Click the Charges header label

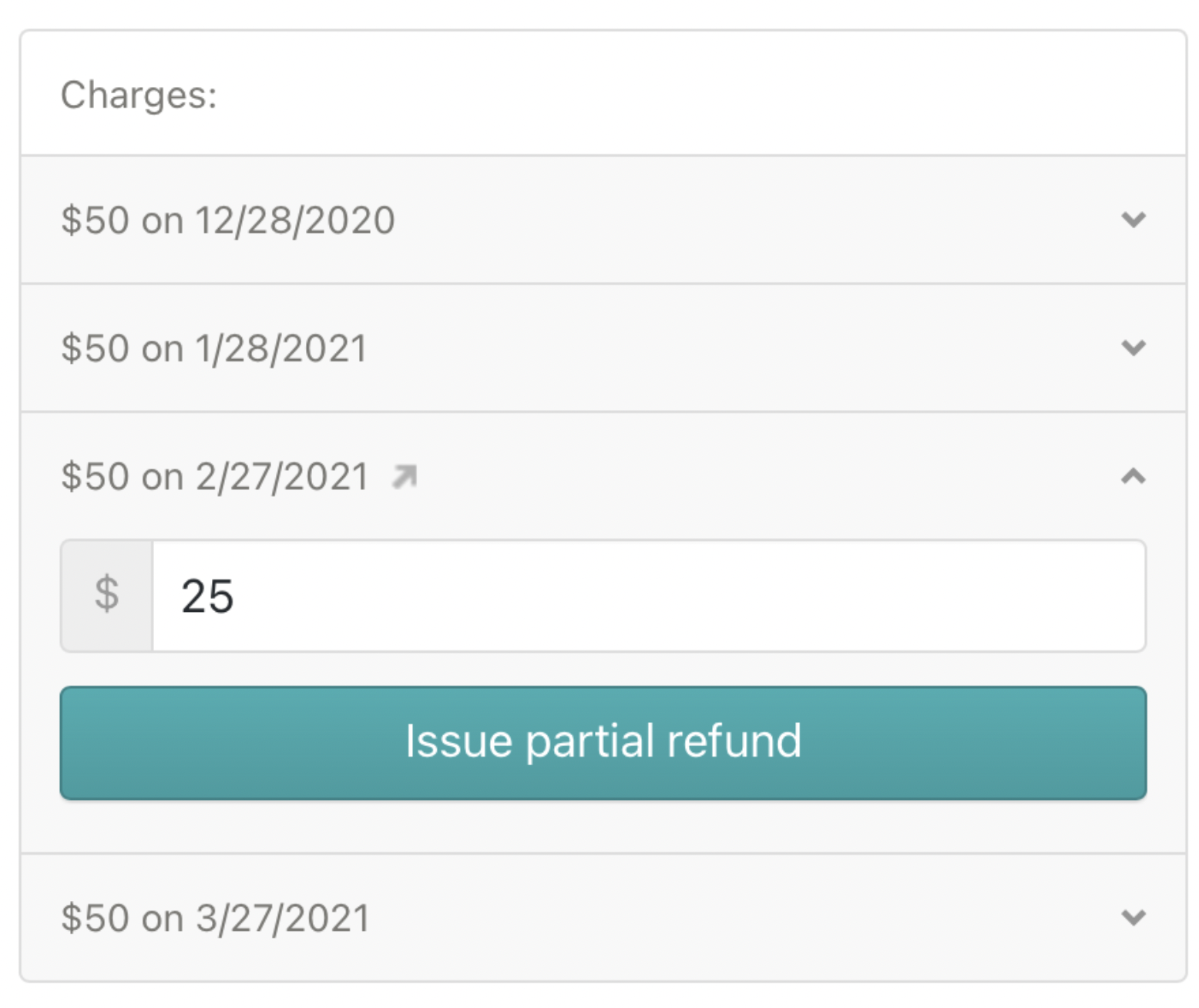(139, 94)
